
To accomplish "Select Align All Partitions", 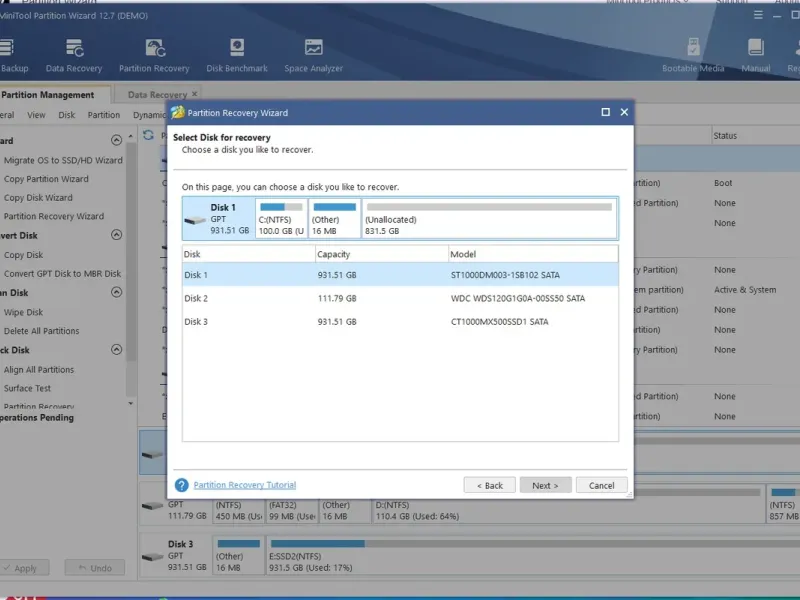I will tap(39, 369).
